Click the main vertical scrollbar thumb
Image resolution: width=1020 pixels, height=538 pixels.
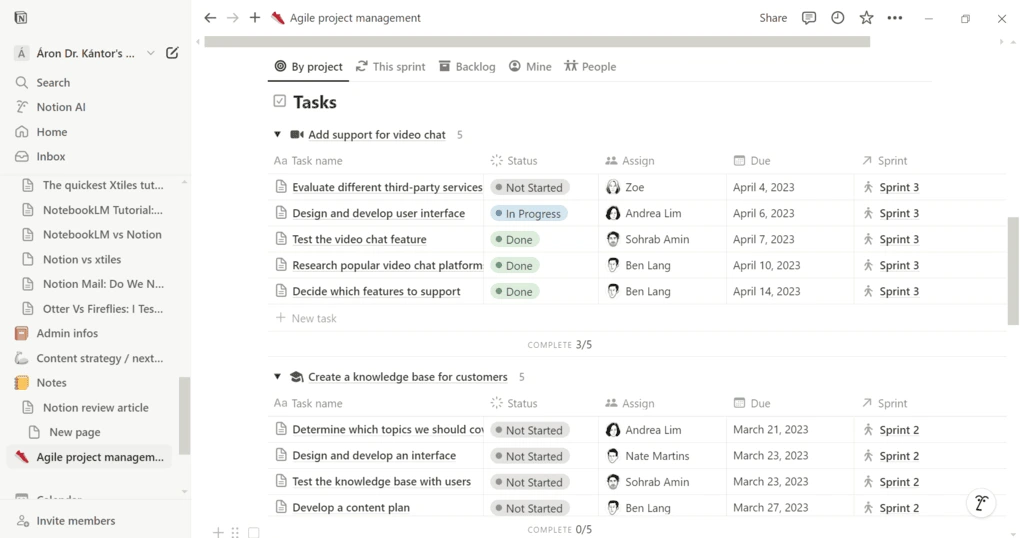click(1013, 271)
